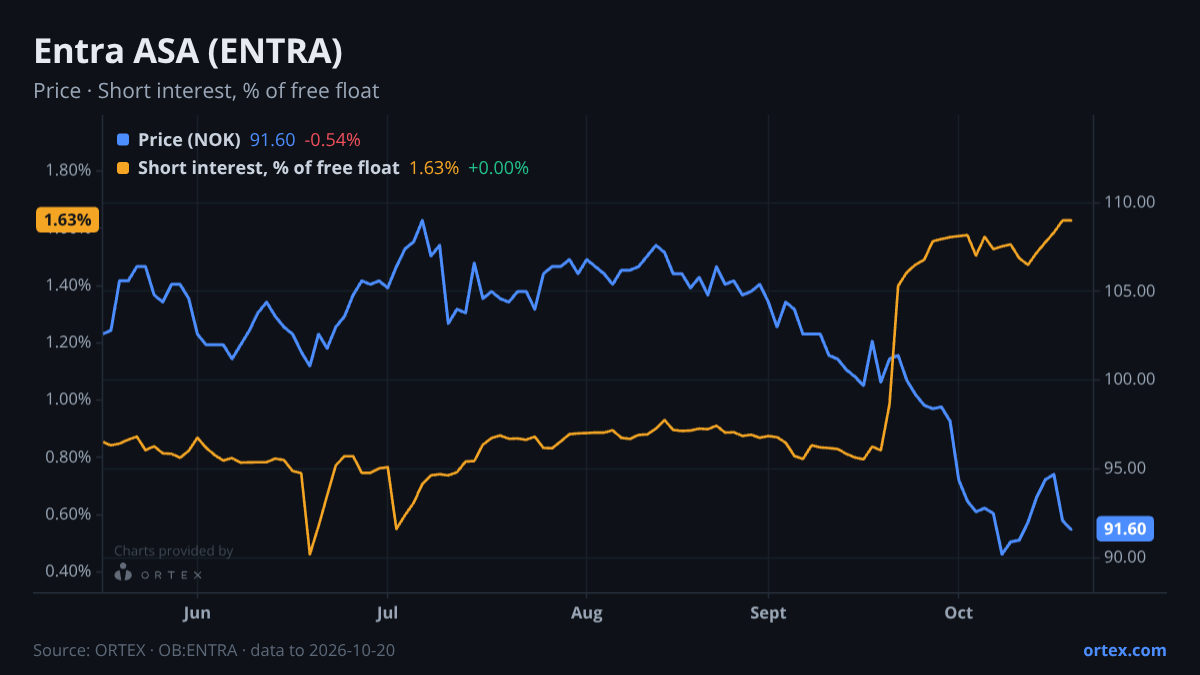Click the 1.40% left axis label
1200x675 pixels.
pyautogui.click(x=68, y=285)
